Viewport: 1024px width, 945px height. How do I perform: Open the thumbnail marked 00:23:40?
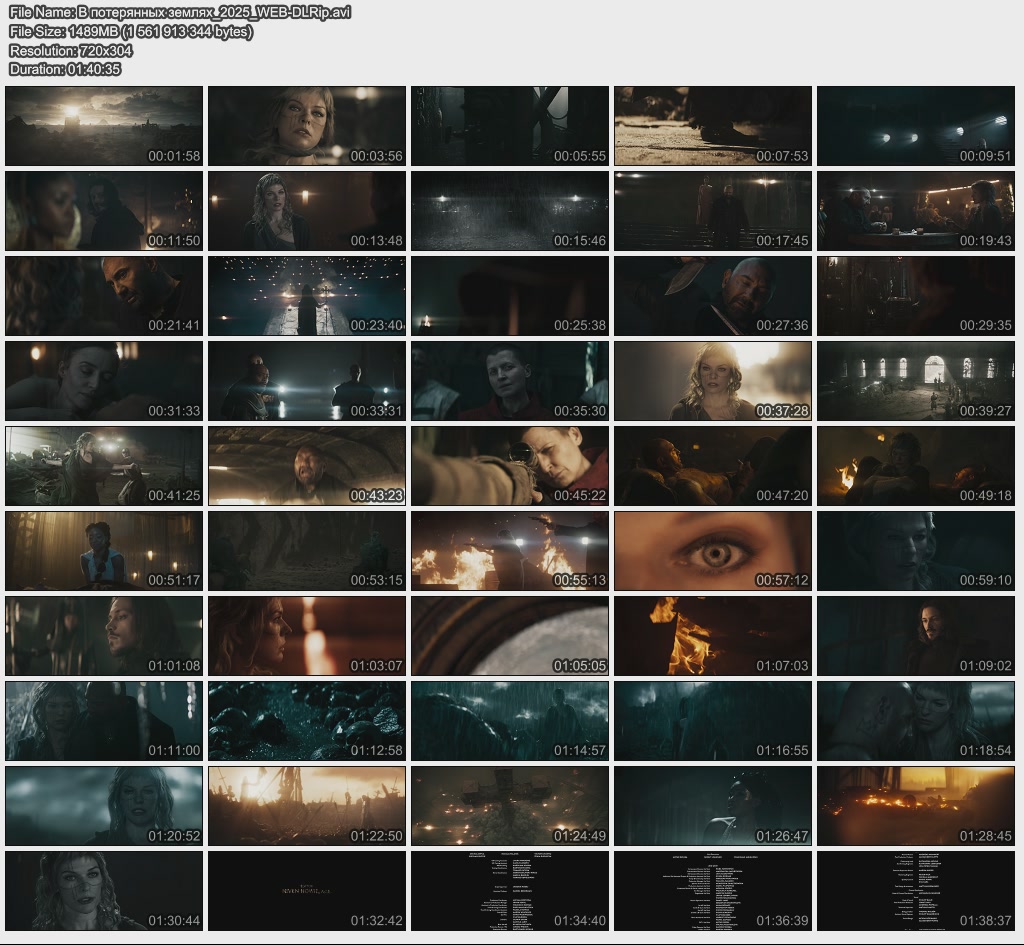pos(307,296)
